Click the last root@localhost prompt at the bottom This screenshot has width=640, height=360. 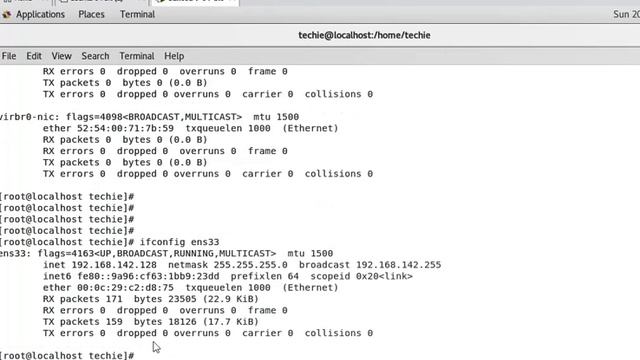67,356
